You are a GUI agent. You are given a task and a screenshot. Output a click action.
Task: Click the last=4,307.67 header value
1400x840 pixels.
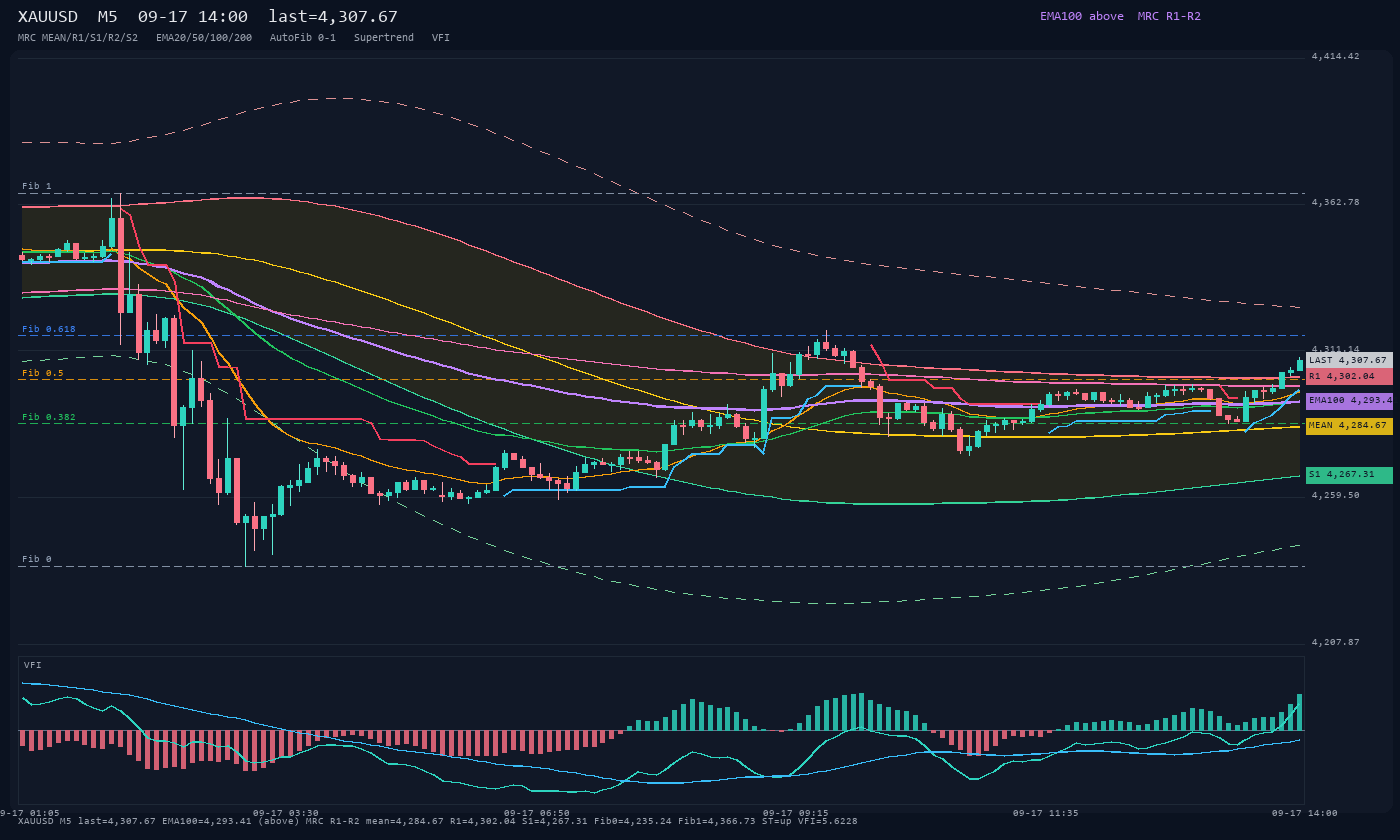pyautogui.click(x=333, y=17)
